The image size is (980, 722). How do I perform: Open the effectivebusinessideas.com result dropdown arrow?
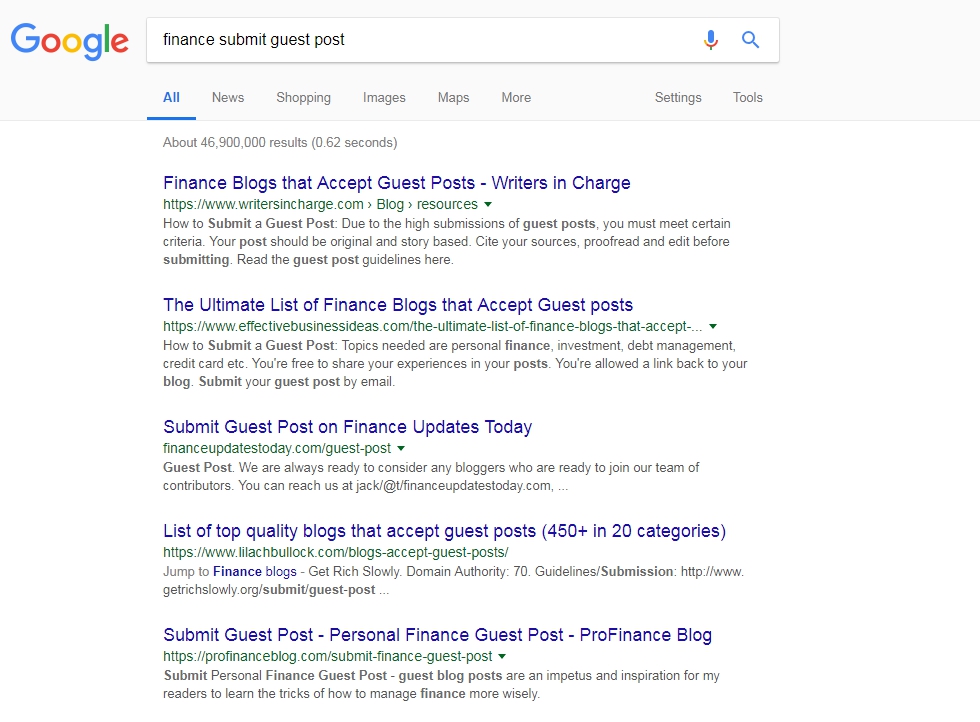(x=713, y=326)
